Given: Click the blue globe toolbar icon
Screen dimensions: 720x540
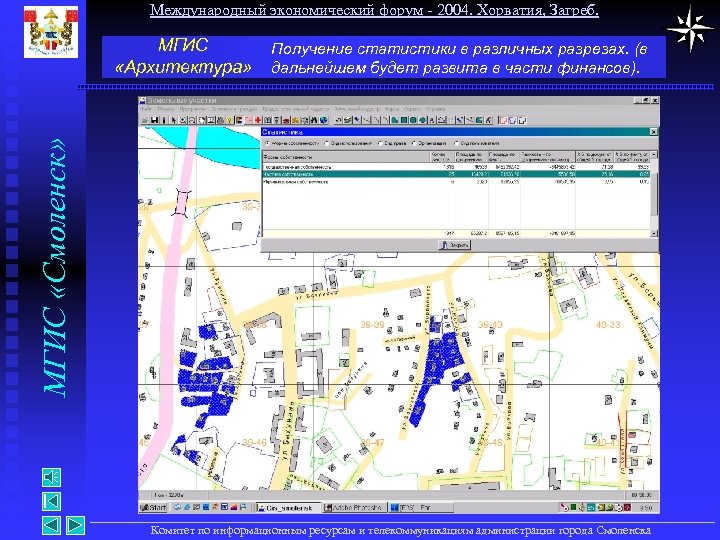Looking at the screenshot, I should [324, 120].
